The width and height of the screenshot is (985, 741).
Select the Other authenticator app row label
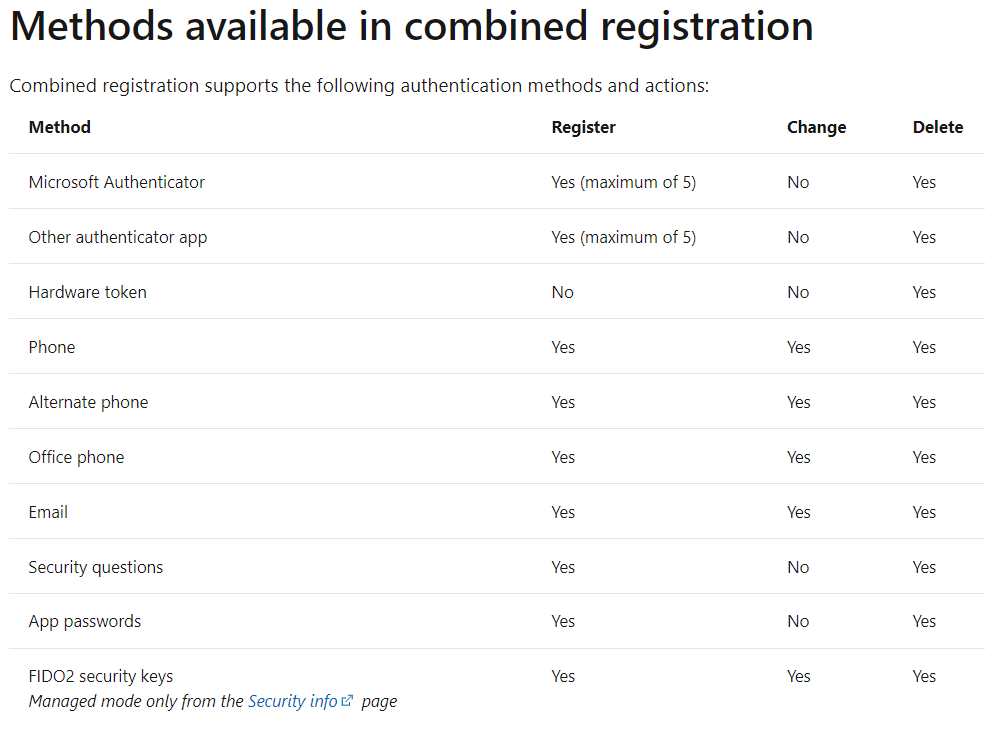click(117, 237)
